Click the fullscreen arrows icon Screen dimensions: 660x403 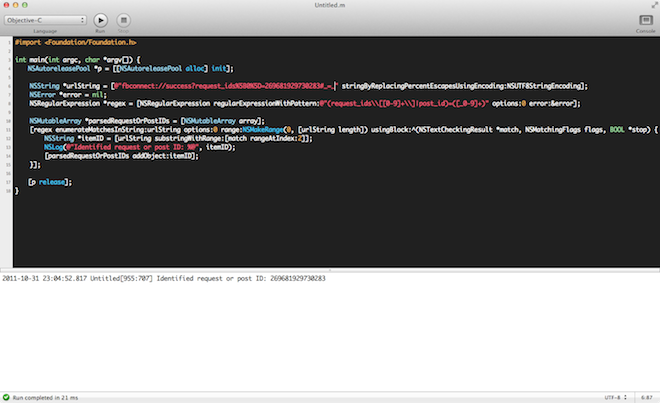coord(655,5)
